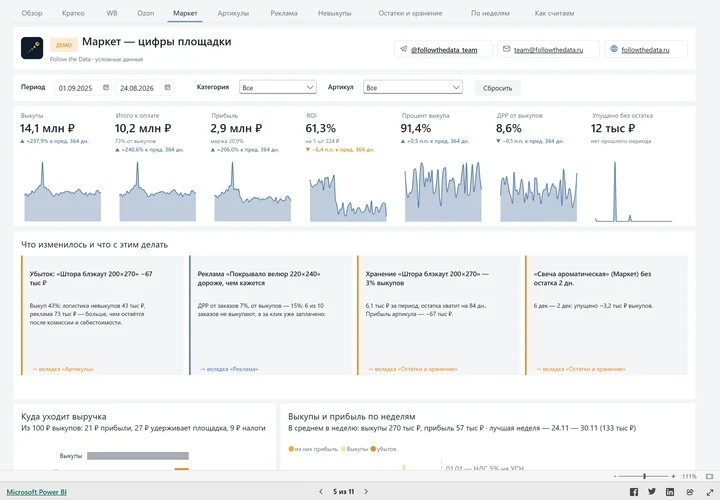Follow the «→ вкладка «Реклама»» link
Image resolution: width=720 pixels, height=500 pixels.
pos(229,369)
